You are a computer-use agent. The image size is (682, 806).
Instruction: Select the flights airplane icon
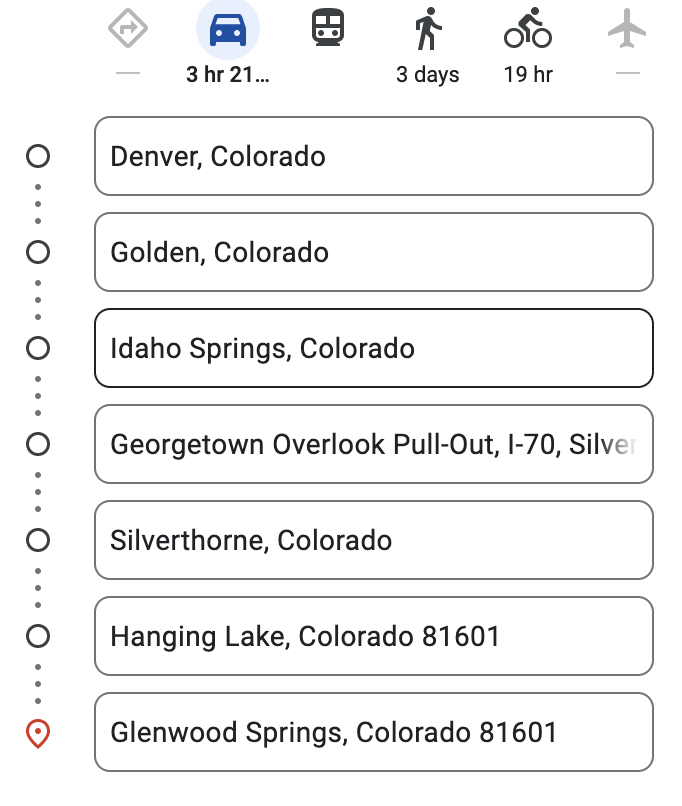tap(627, 30)
